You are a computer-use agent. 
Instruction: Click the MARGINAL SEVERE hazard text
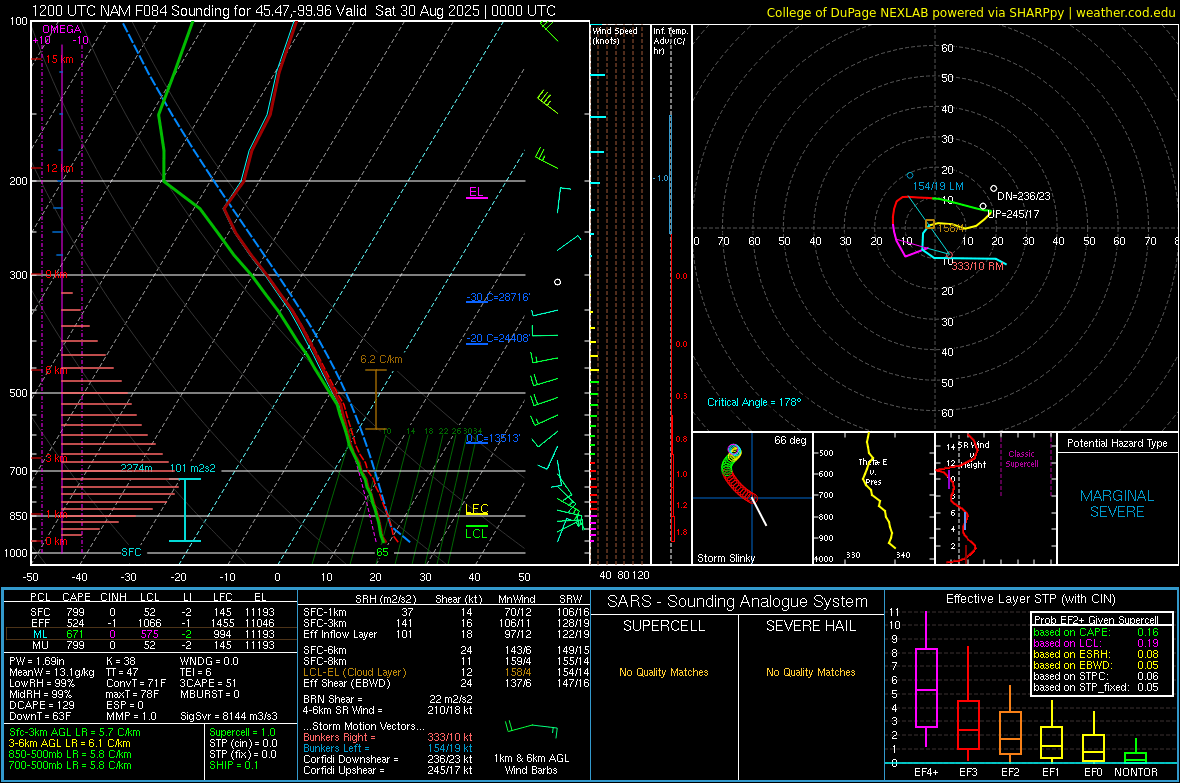tap(1117, 504)
